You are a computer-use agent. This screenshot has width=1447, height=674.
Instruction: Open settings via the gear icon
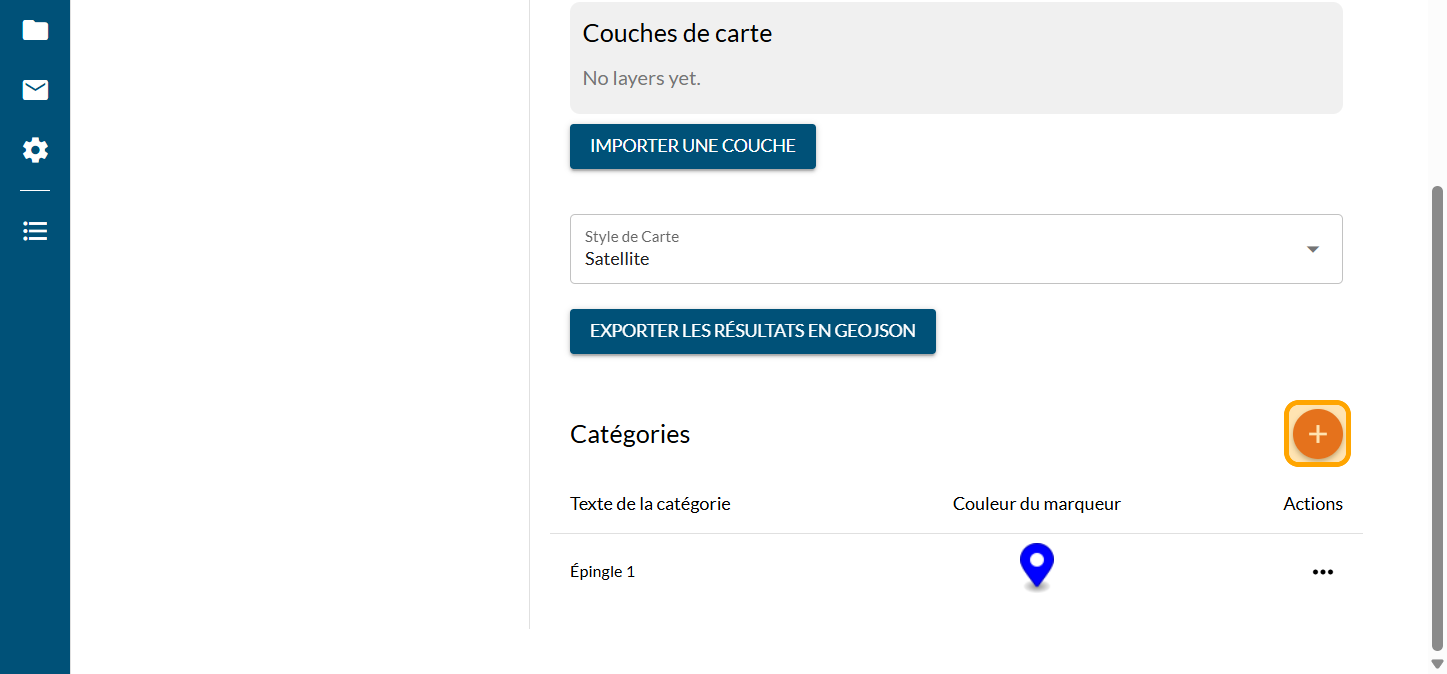pyautogui.click(x=35, y=151)
